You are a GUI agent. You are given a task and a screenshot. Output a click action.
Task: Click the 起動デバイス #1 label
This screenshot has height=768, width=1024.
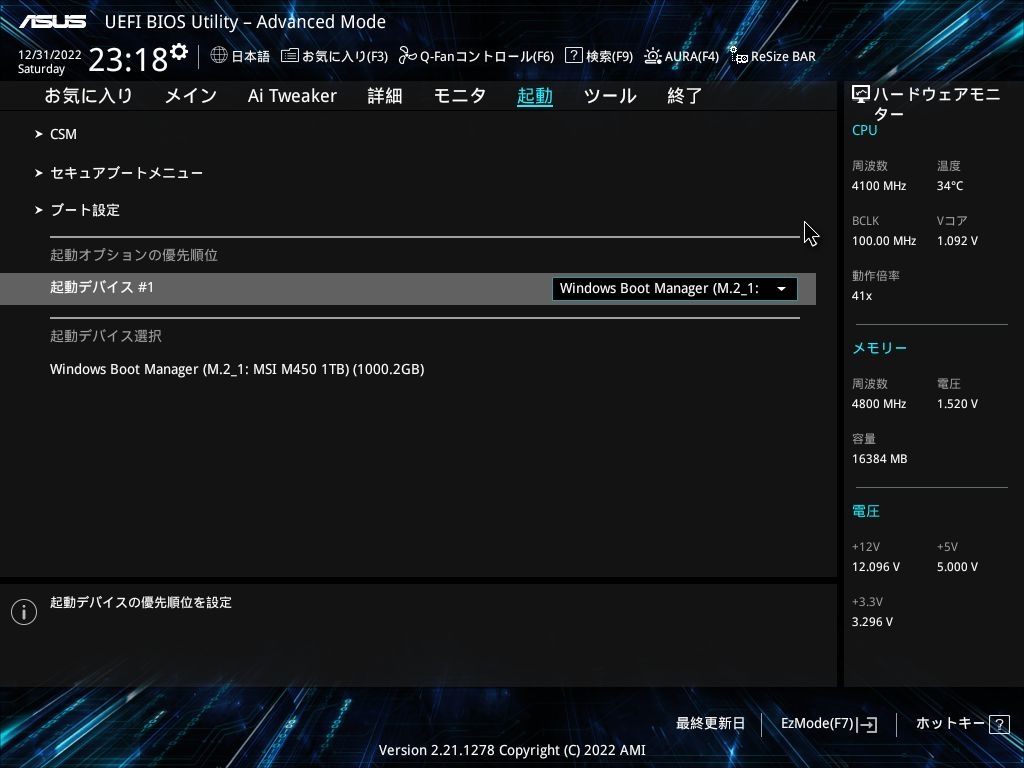click(102, 287)
